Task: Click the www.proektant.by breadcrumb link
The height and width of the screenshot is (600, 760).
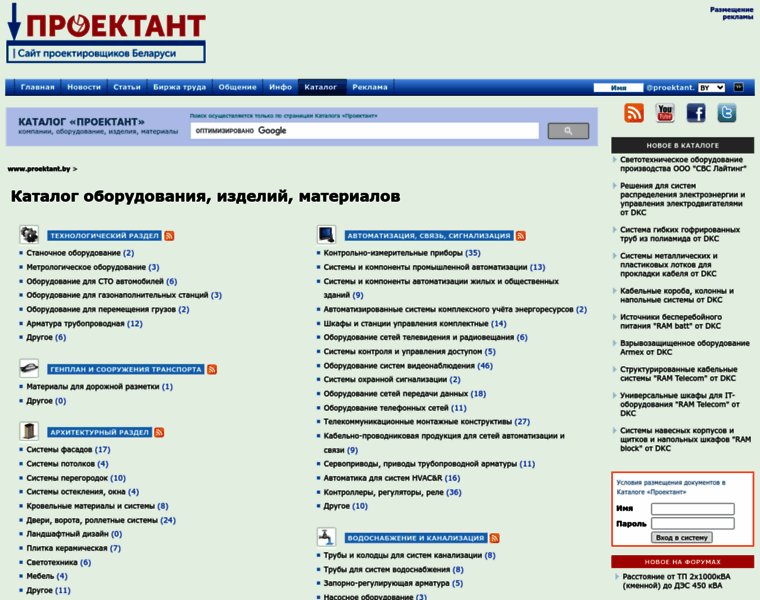Action: (x=39, y=169)
